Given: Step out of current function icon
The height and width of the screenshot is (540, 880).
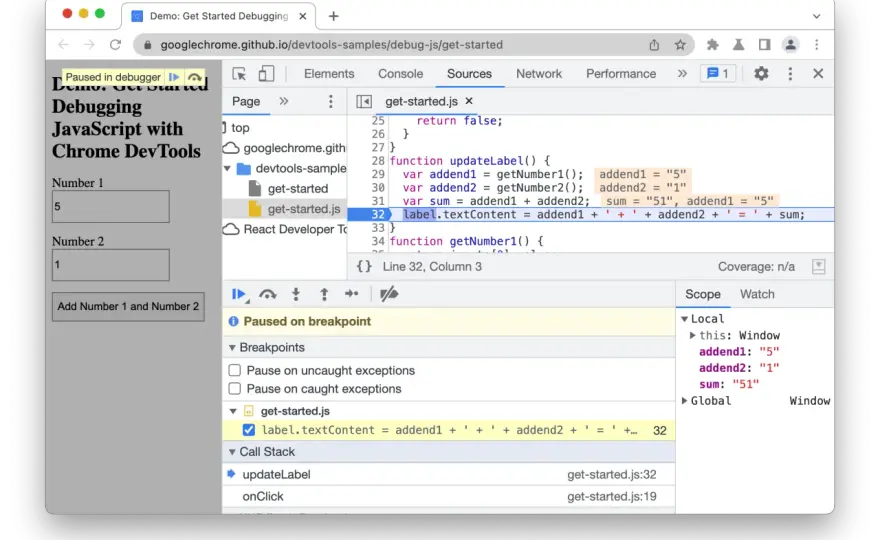Looking at the screenshot, I should (x=324, y=294).
